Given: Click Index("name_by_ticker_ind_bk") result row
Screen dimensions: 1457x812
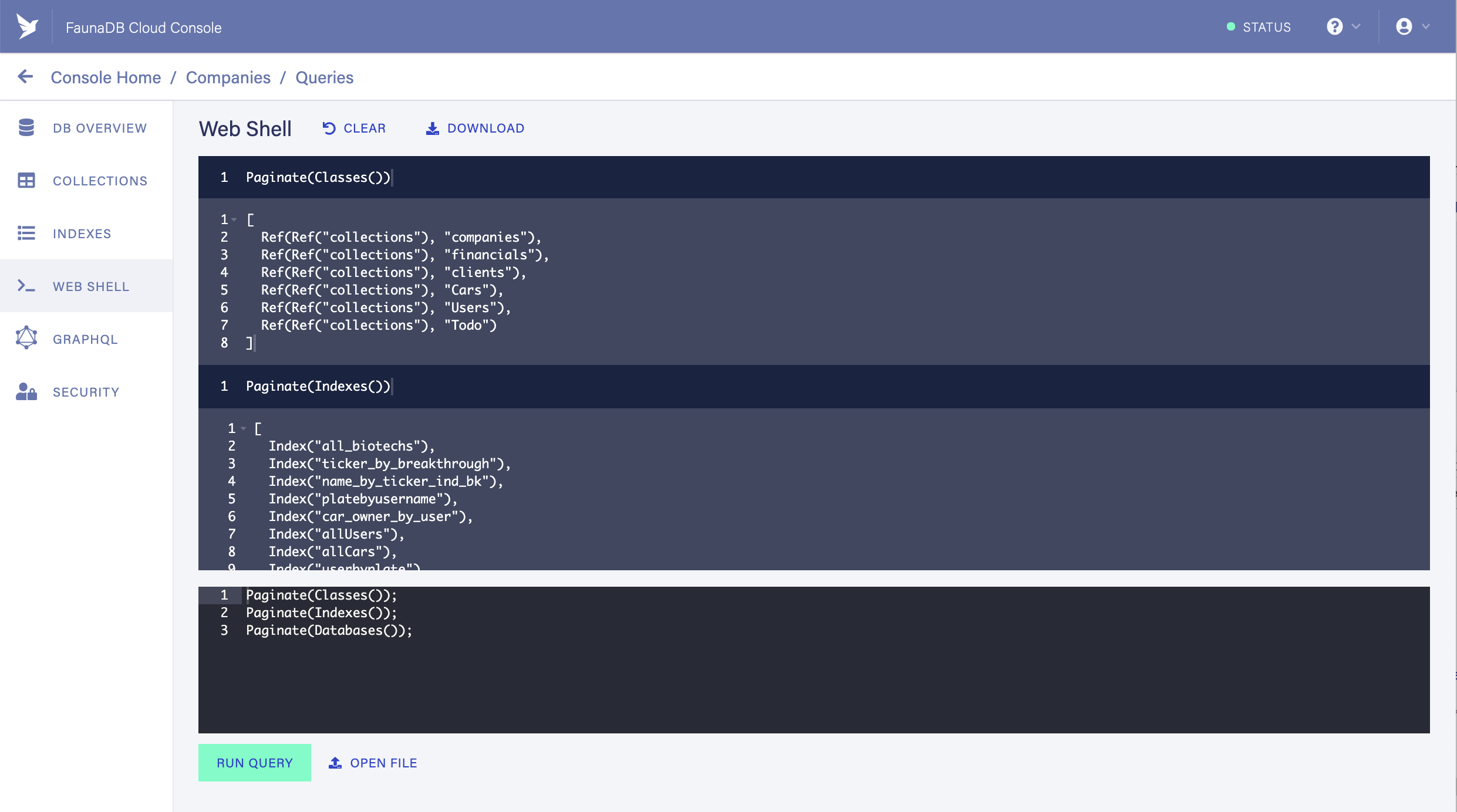Looking at the screenshot, I should [386, 481].
